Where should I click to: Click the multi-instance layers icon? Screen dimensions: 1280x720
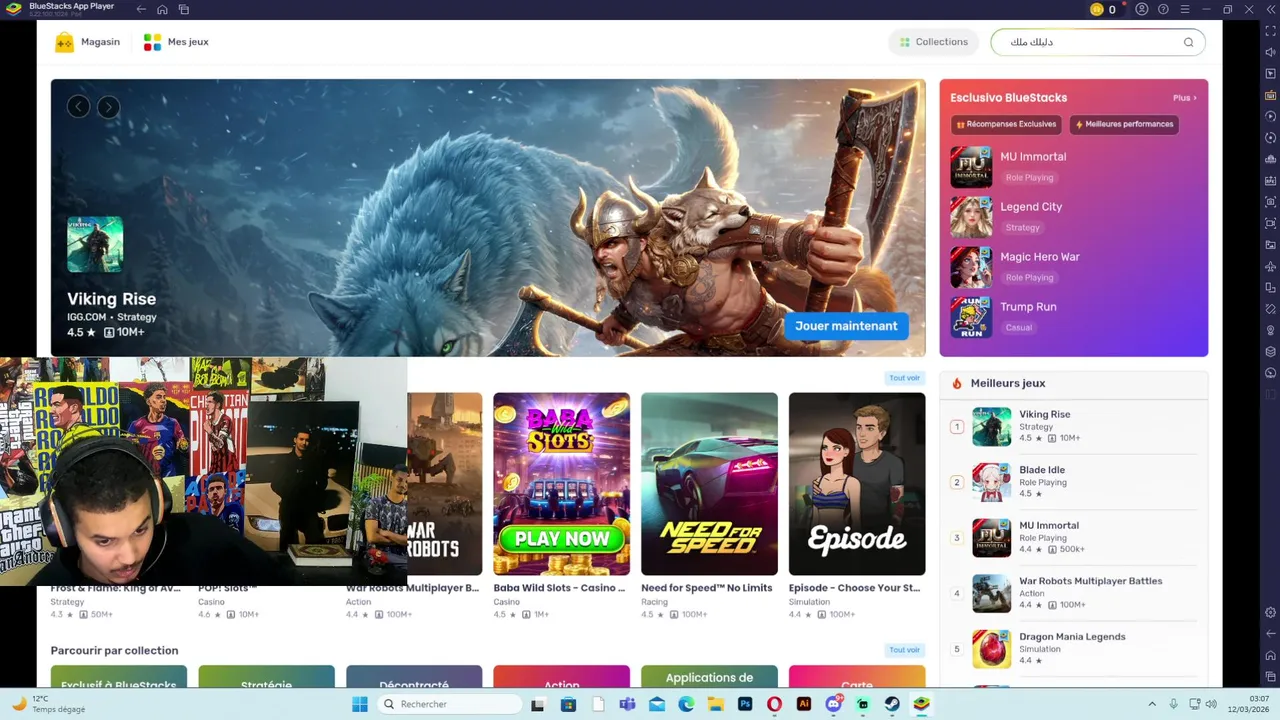click(x=1271, y=352)
